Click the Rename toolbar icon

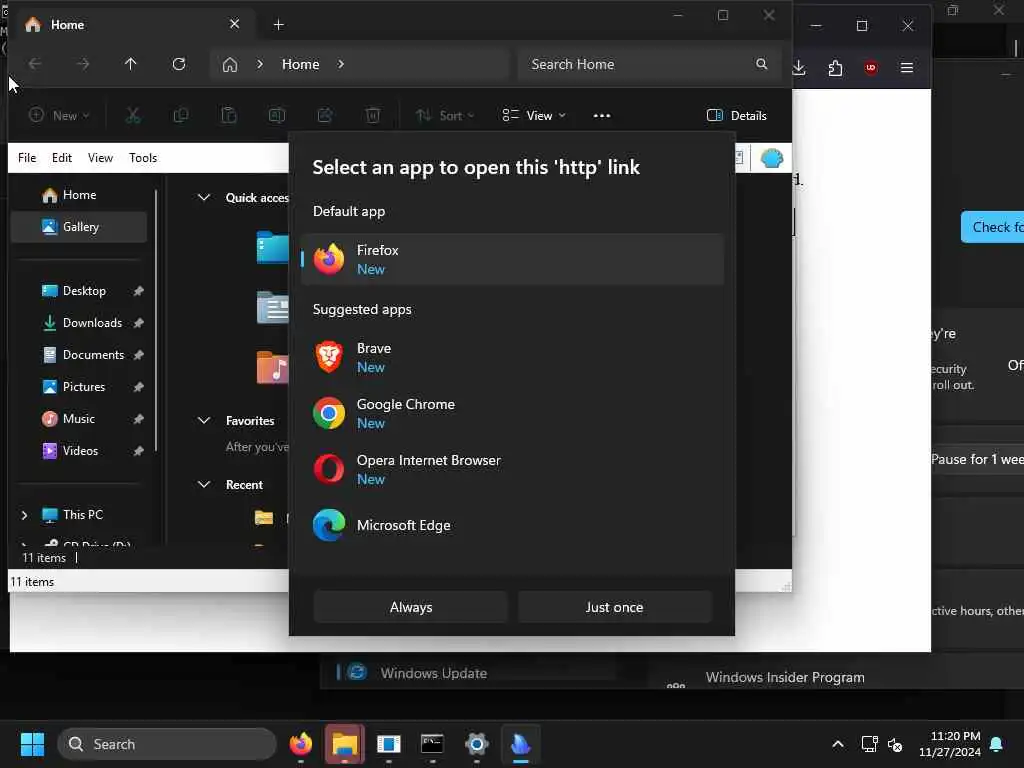[277, 116]
